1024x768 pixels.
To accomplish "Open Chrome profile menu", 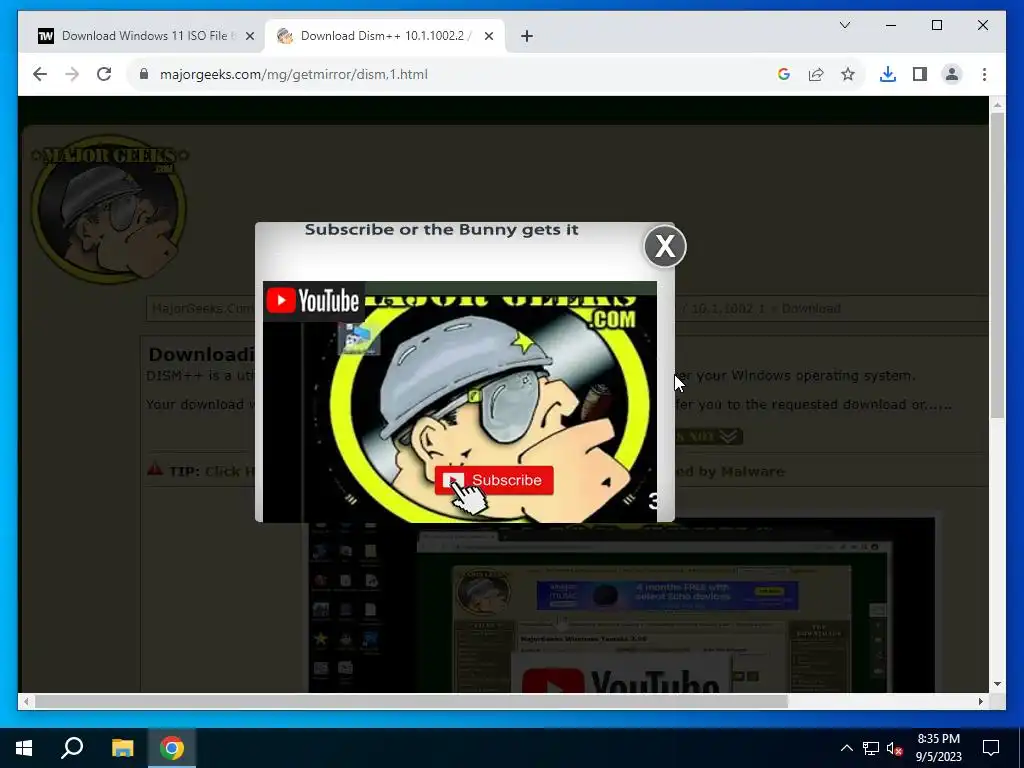I will tap(952, 74).
